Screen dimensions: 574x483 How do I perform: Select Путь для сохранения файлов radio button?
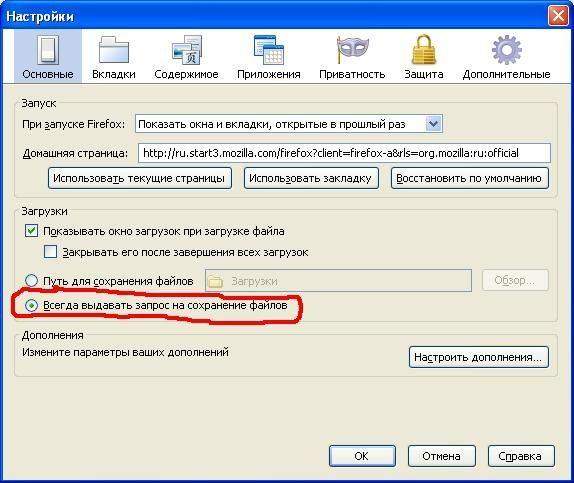(31, 280)
